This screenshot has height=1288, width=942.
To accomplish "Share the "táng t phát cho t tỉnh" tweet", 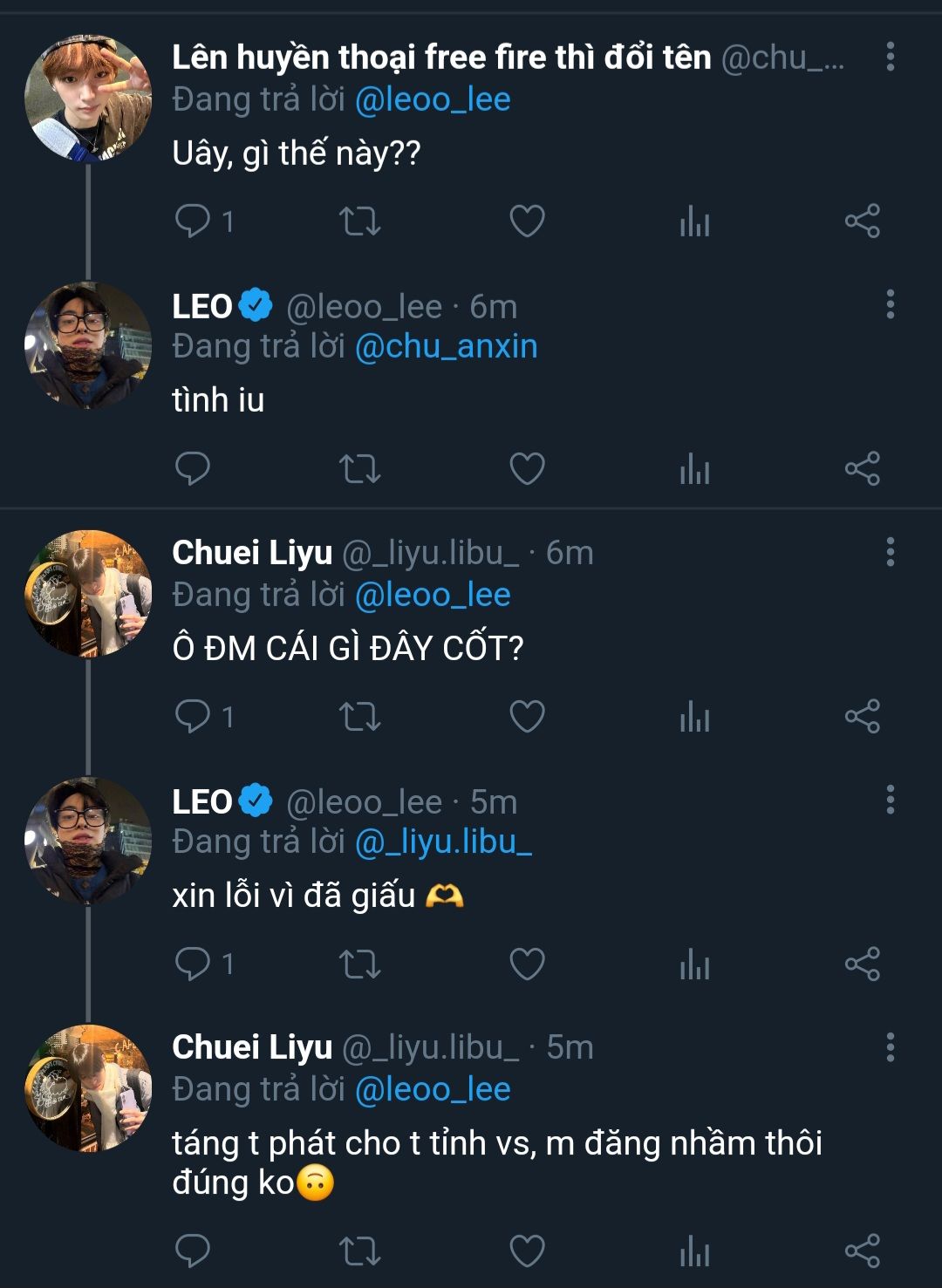I will [x=862, y=1250].
